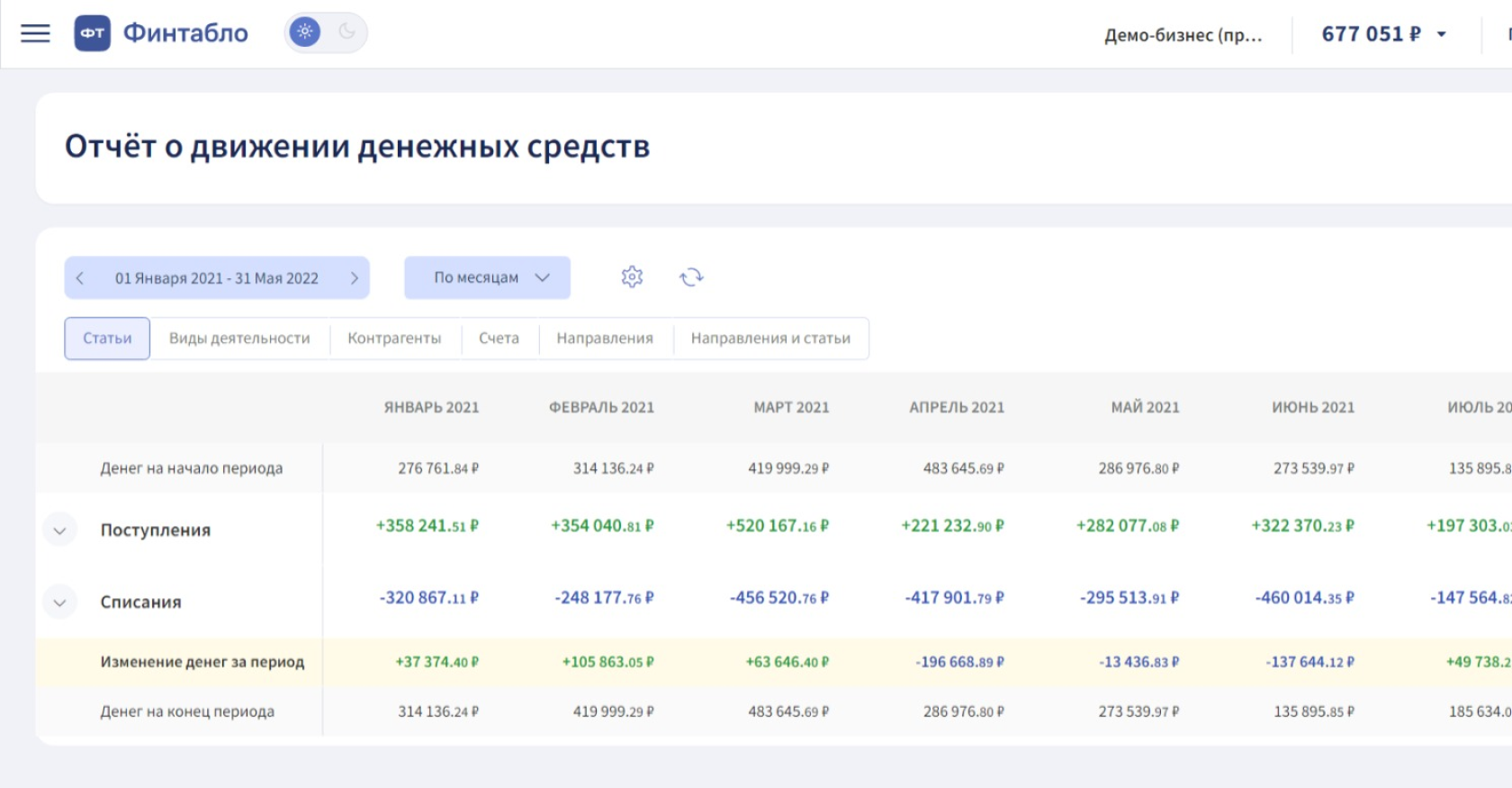Screen dimensions: 1512x788
Task: Click the МАЙ 2021 column header
Action: (x=1145, y=407)
